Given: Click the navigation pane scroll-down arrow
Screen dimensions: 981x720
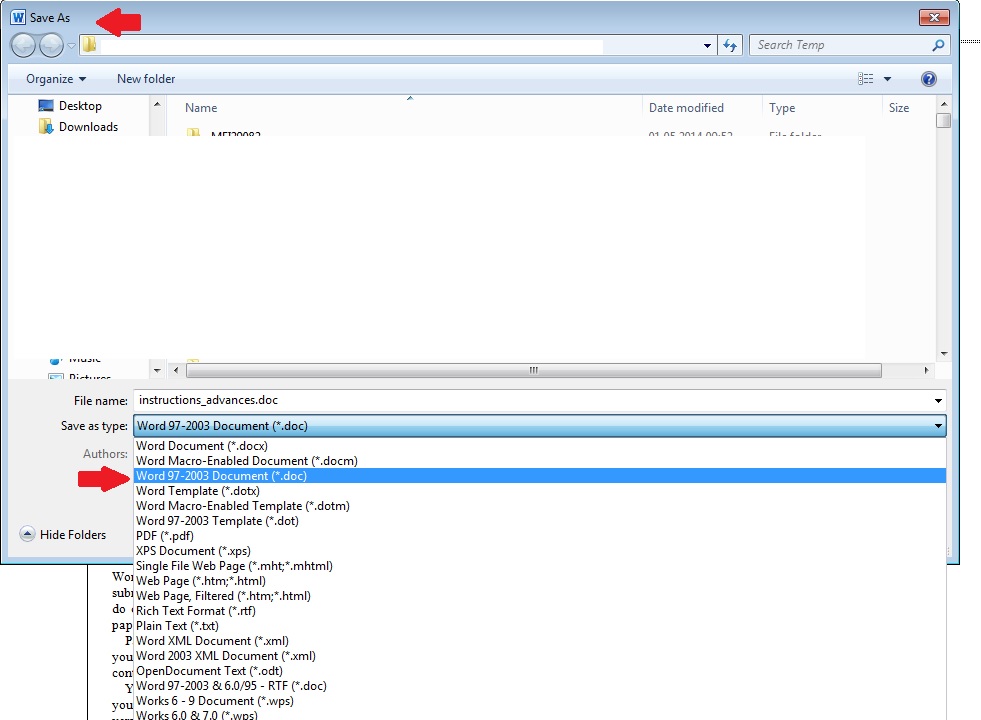Looking at the screenshot, I should click(157, 370).
